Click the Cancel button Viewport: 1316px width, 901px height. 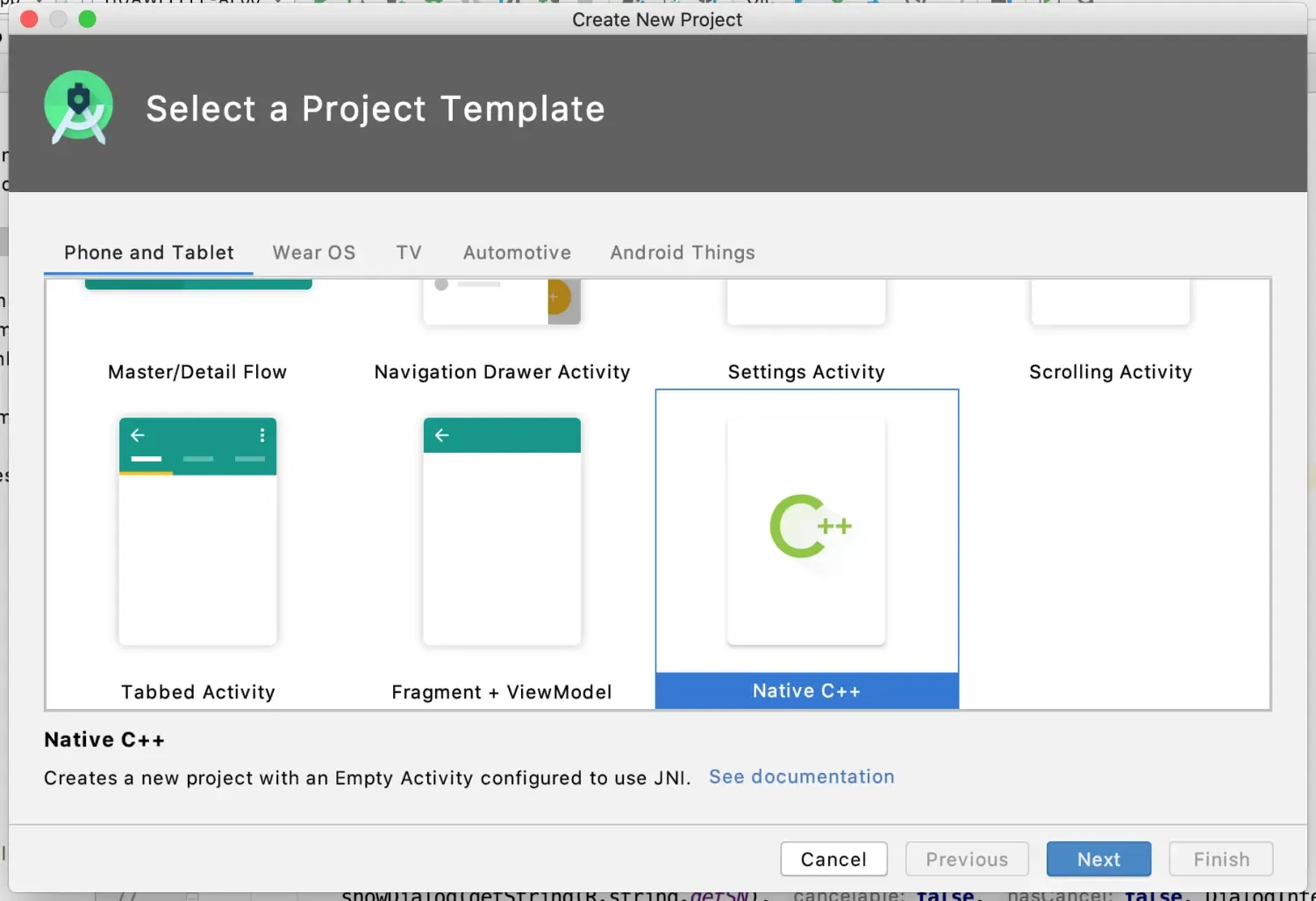[x=833, y=859]
